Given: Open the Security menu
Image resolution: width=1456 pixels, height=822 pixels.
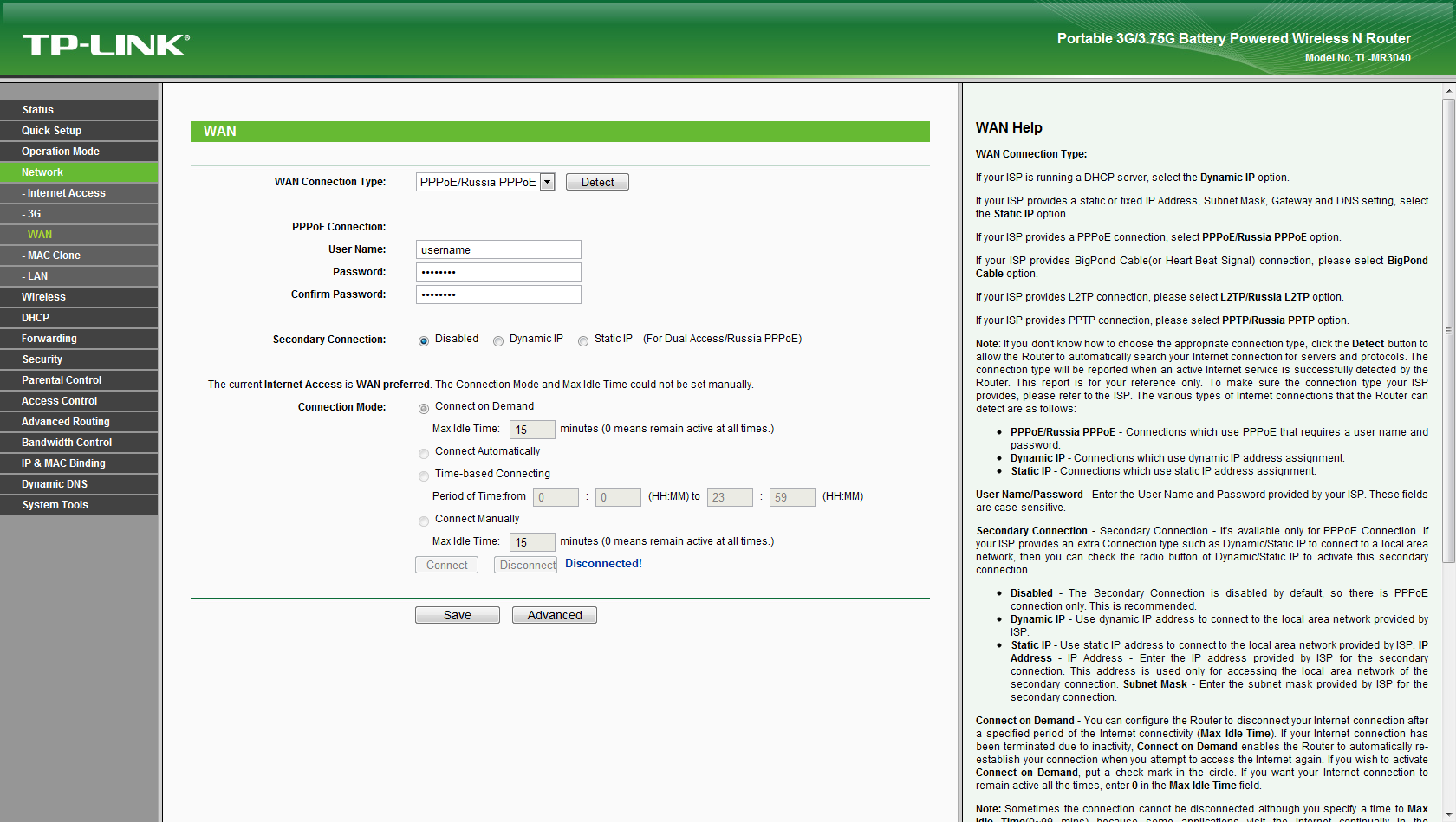Looking at the screenshot, I should 79,359.
